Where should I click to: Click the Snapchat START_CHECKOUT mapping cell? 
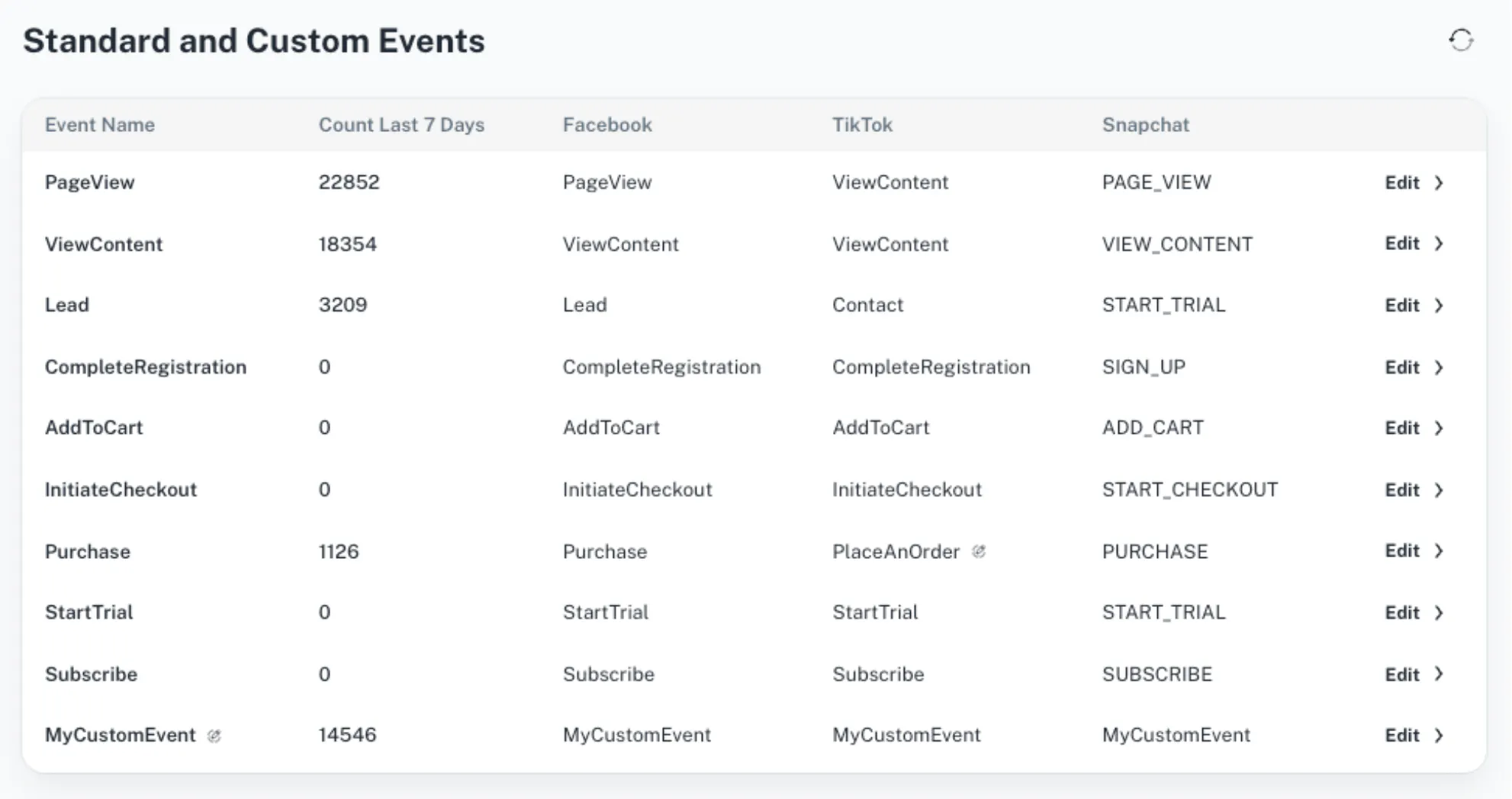pos(1190,489)
